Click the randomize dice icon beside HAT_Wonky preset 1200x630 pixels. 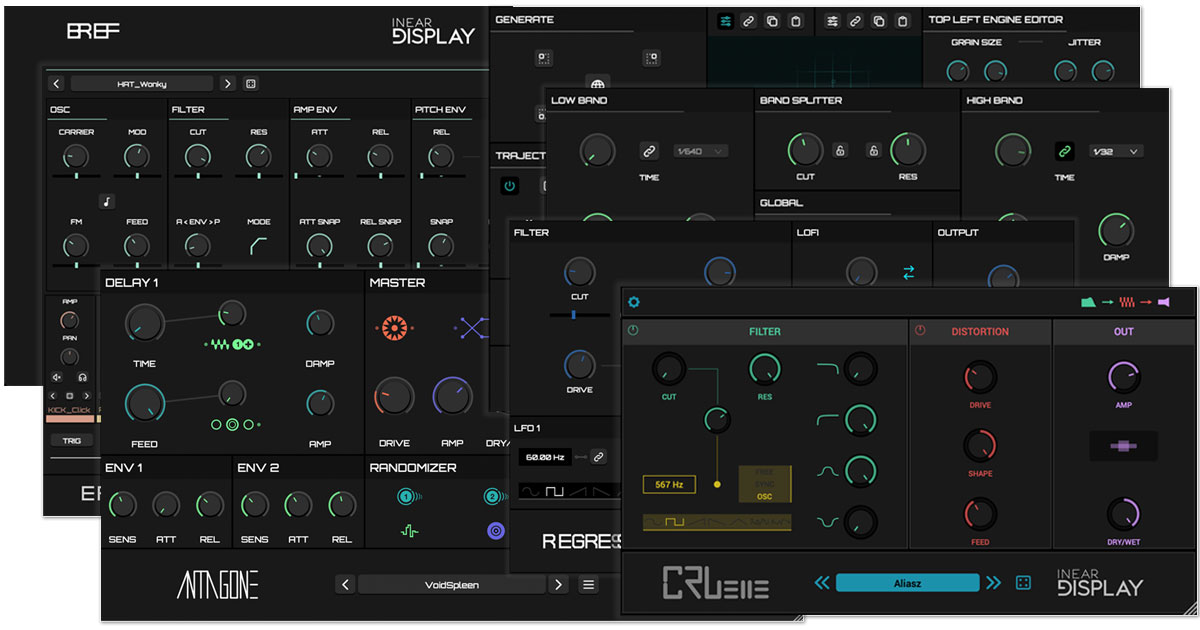(251, 84)
